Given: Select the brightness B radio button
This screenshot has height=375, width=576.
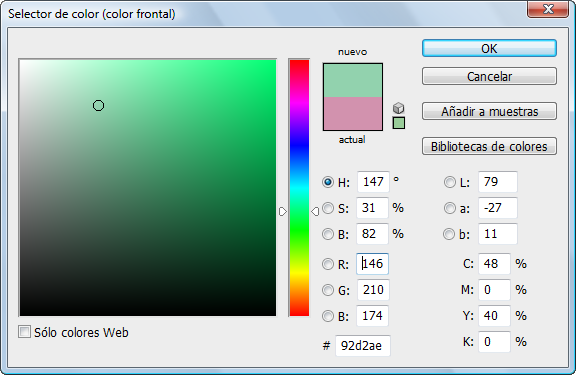Looking at the screenshot, I should point(328,234).
